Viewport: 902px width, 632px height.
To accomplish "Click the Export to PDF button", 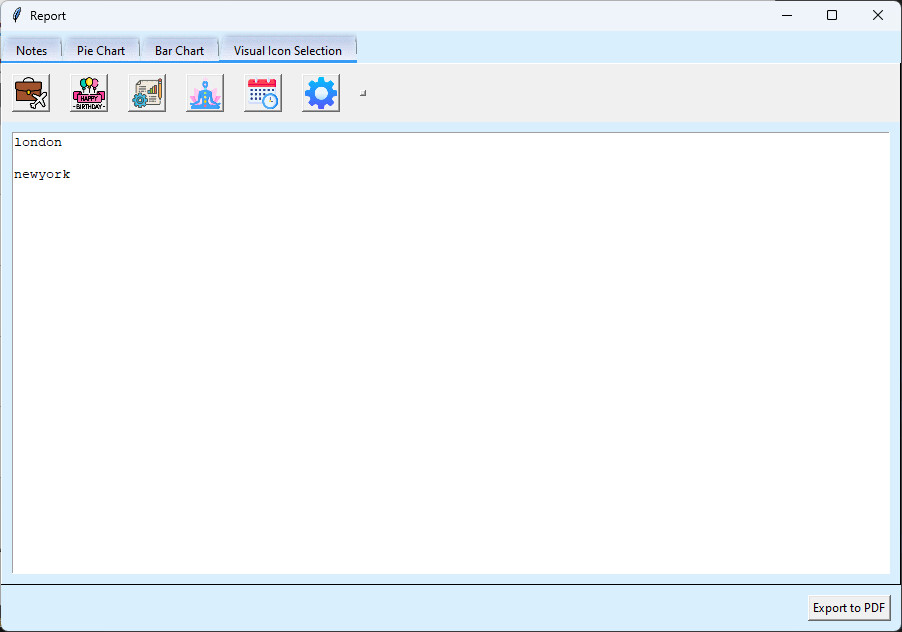I will coord(848,607).
